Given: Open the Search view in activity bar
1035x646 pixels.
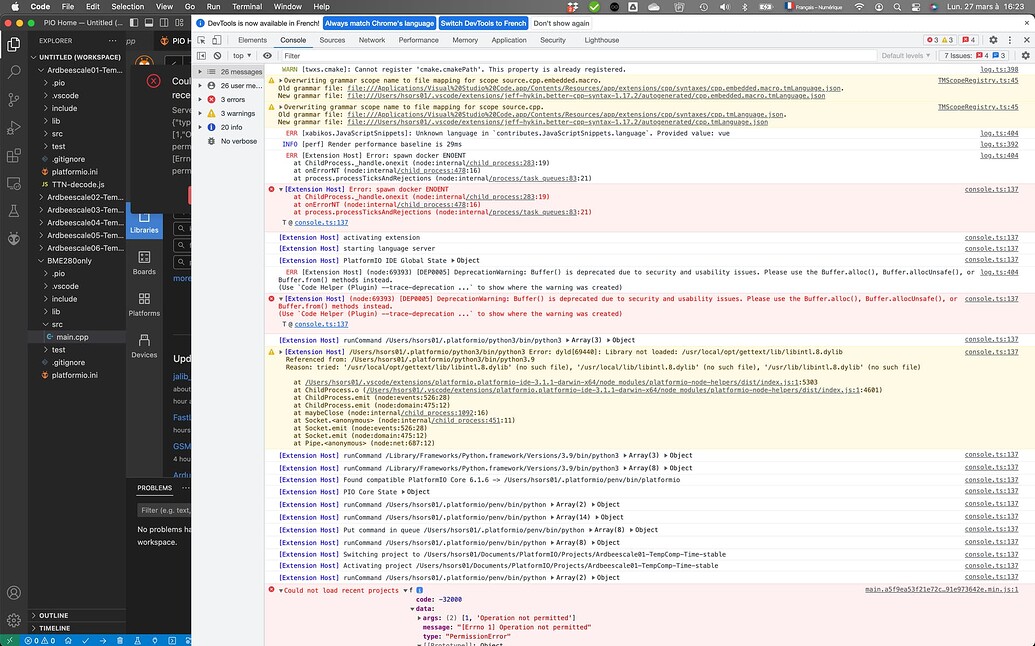Looking at the screenshot, I should coord(14,72).
